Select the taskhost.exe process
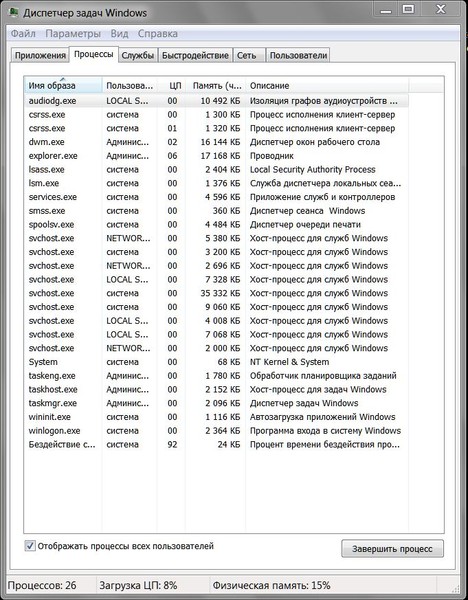 (216, 390)
